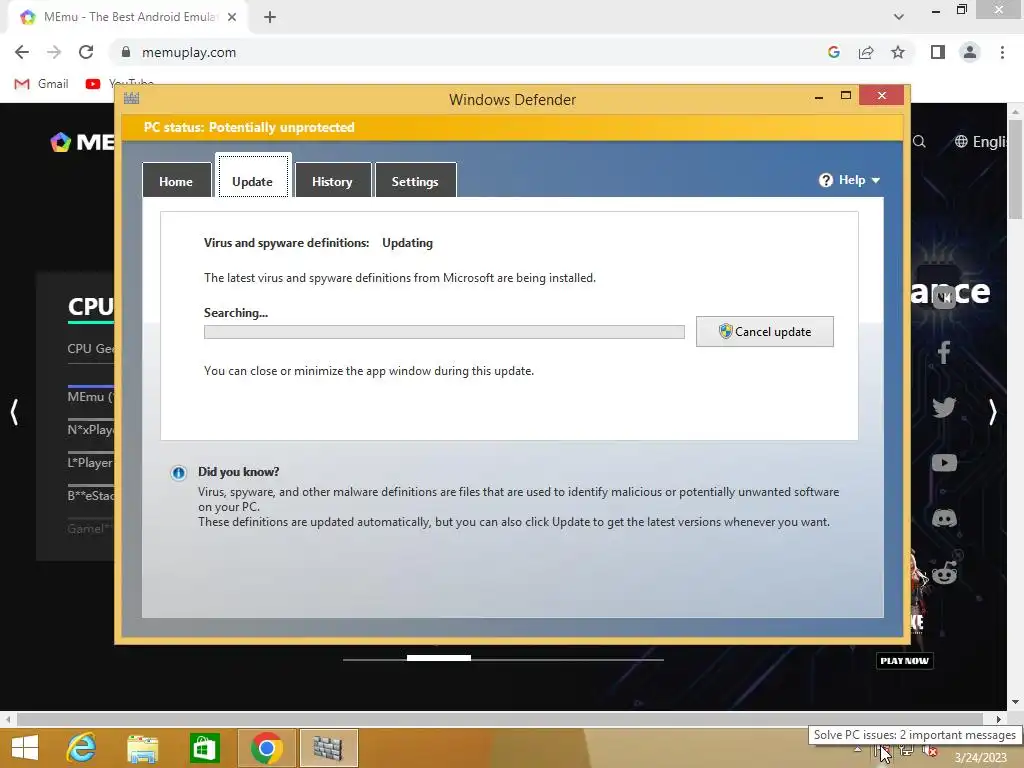Close the MEmu browser tab
Screen dimensions: 1024x768
click(x=232, y=17)
